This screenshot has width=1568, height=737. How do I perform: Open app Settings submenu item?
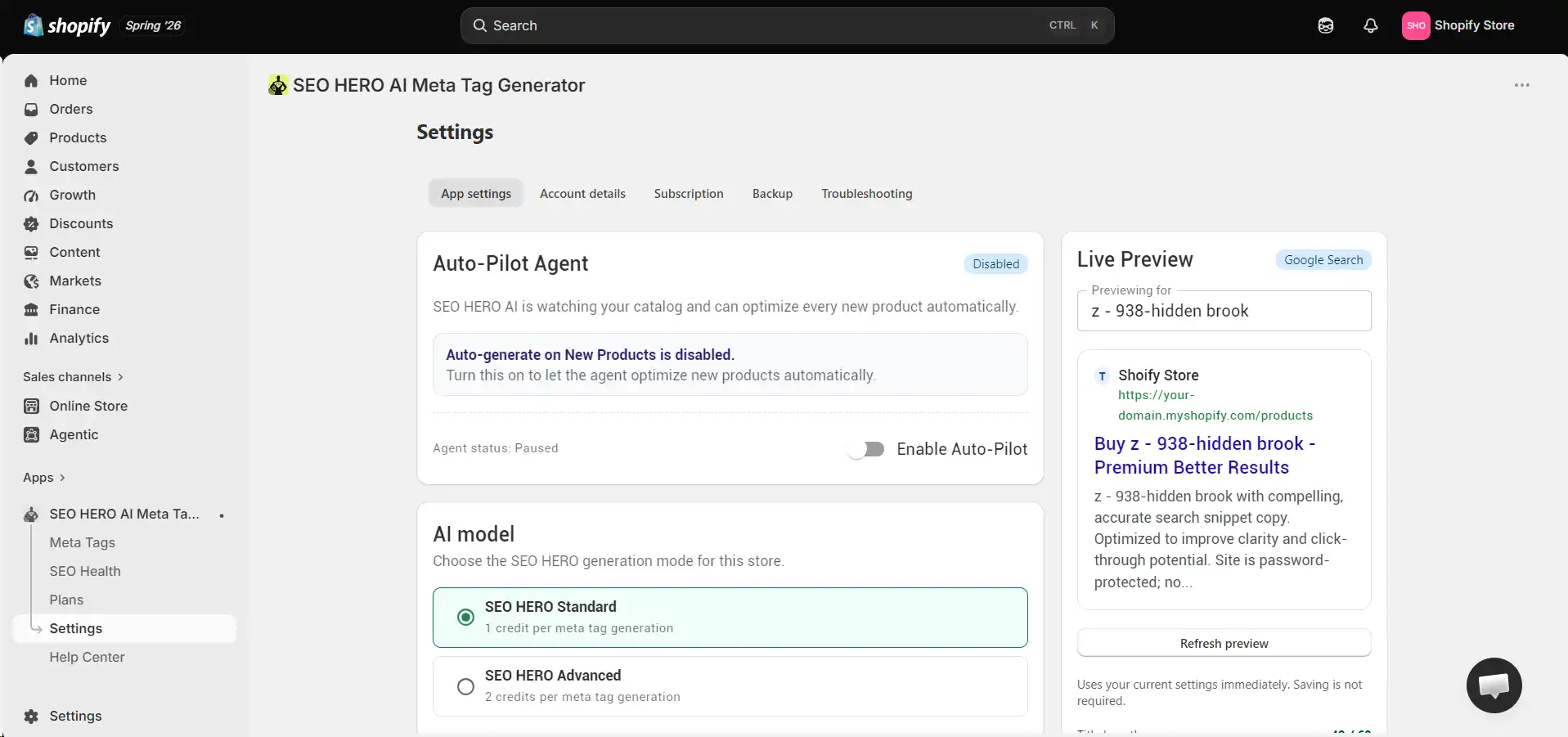click(x=124, y=628)
